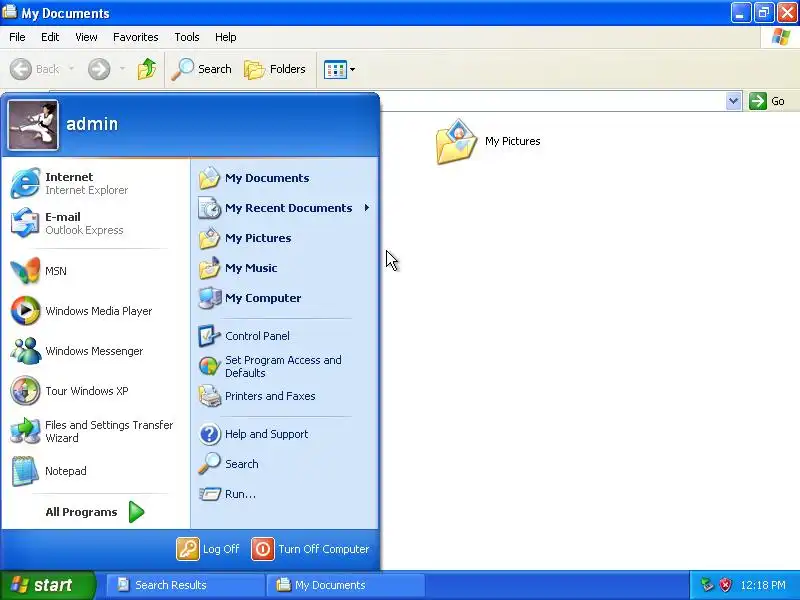The height and width of the screenshot is (600, 800).
Task: Click the Go button
Action: point(766,101)
